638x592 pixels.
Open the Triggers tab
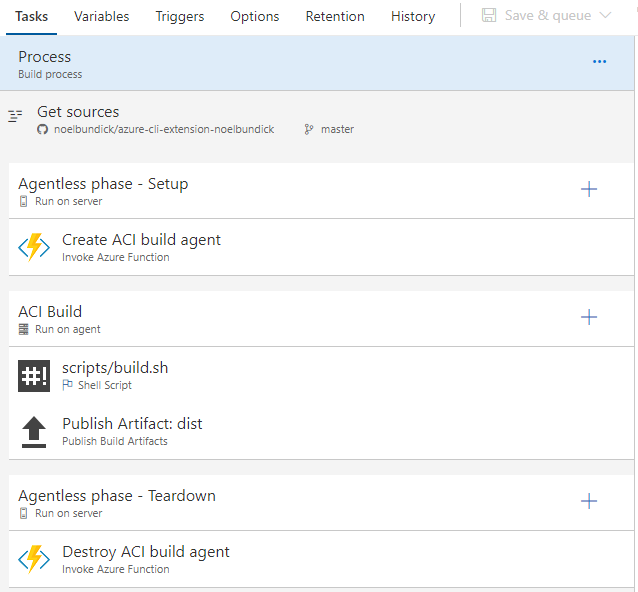point(179,16)
